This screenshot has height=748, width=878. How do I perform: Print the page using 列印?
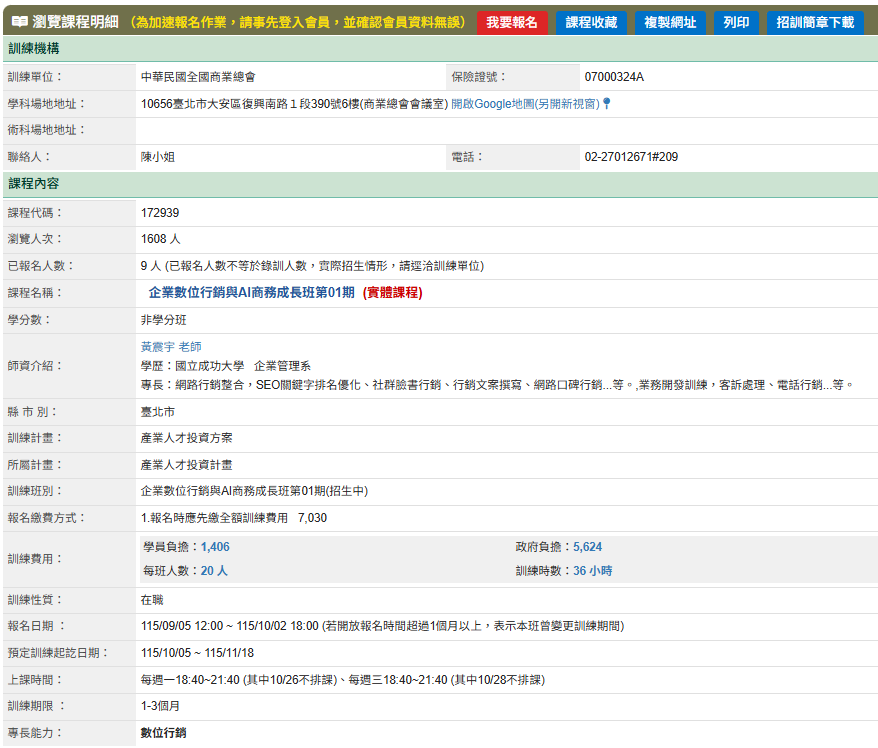coord(736,22)
